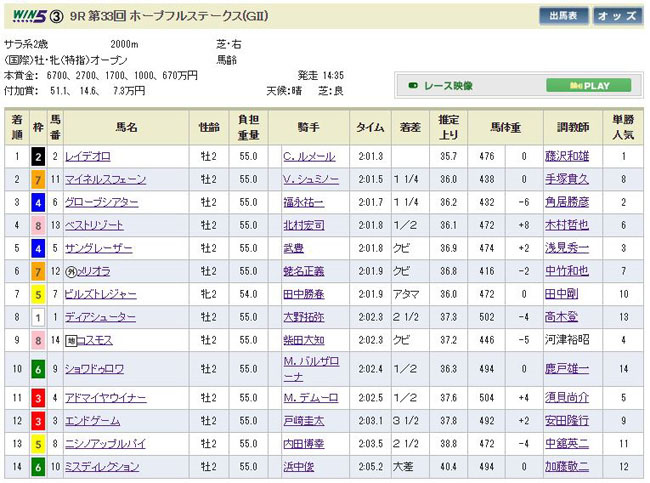The width and height of the screenshot is (650, 483).
Task: Open horse マイネルスフェーン page
Action: coord(105,179)
